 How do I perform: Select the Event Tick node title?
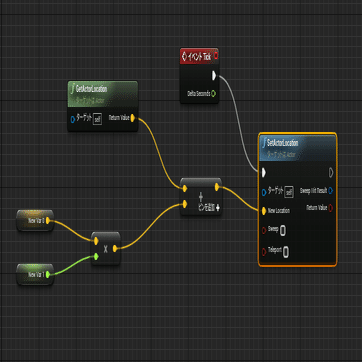(199, 57)
